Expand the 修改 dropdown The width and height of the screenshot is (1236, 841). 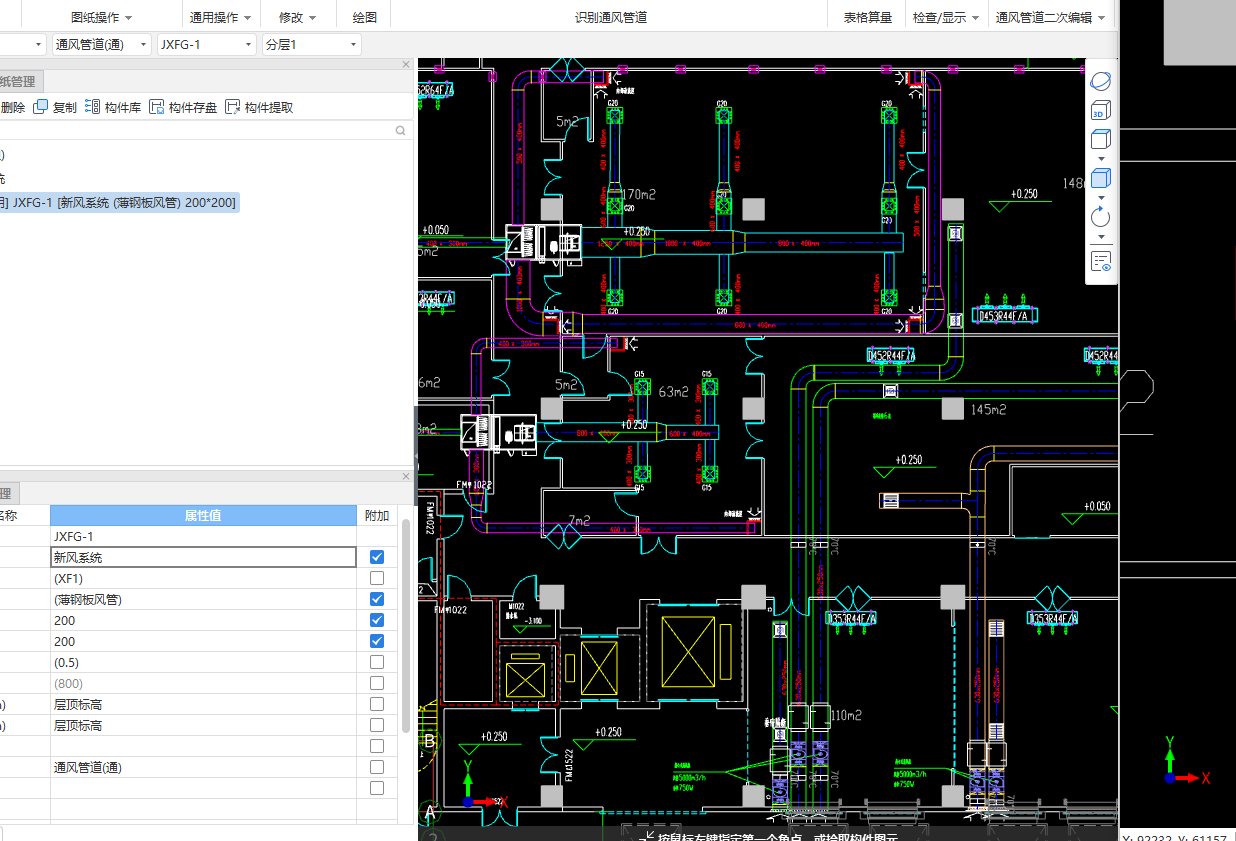click(297, 17)
